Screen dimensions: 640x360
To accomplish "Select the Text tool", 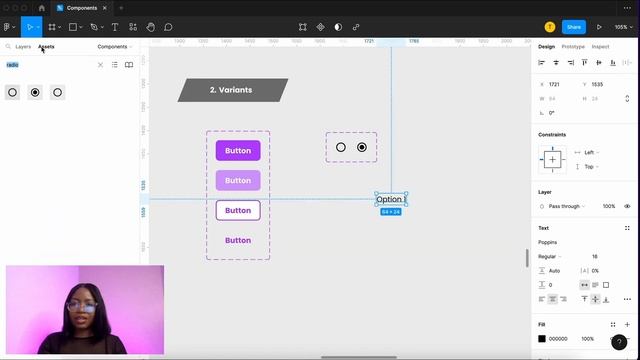I will point(115,27).
